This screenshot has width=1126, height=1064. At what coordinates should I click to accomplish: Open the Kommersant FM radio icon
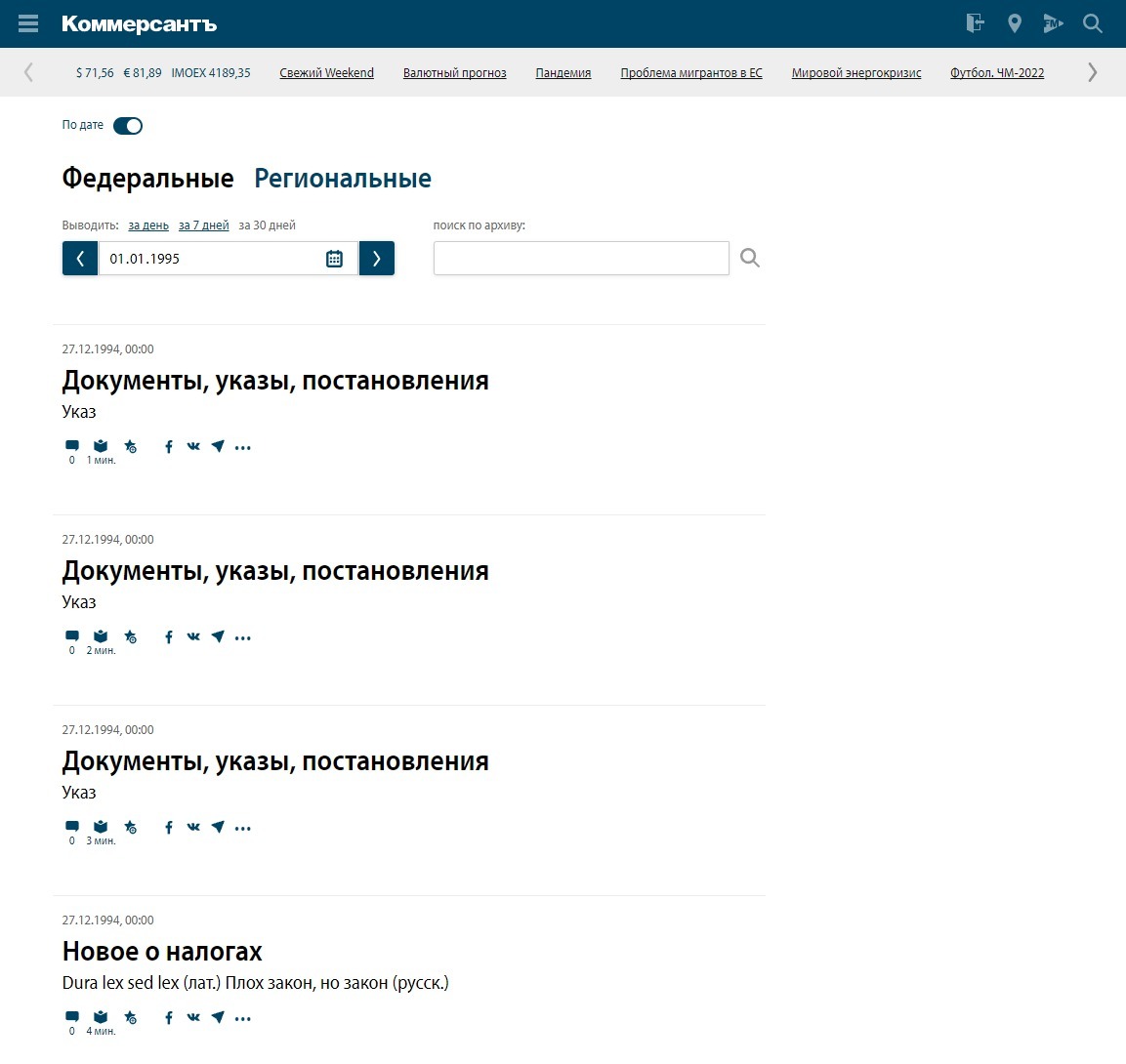(x=1053, y=23)
